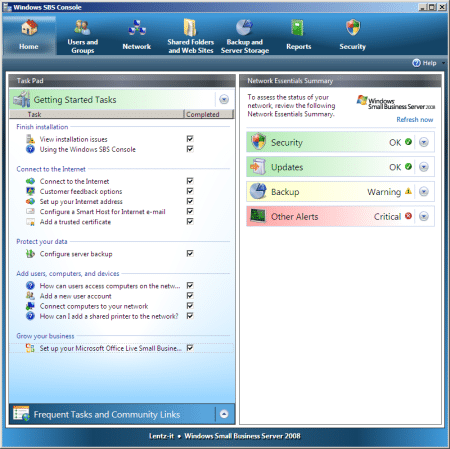The image size is (450, 449).
Task: Click the Getting Started Tasks header icon
Action: click(x=21, y=99)
